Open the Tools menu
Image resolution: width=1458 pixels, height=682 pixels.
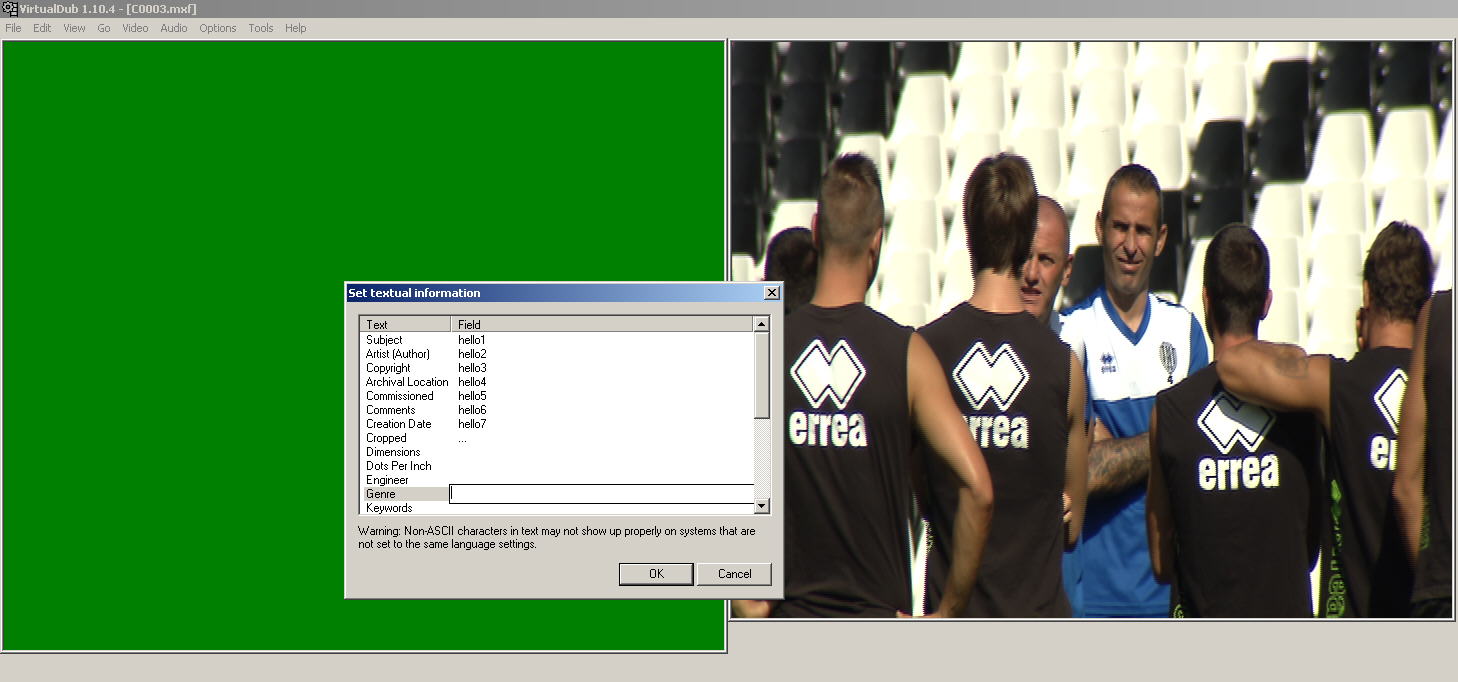click(x=261, y=28)
